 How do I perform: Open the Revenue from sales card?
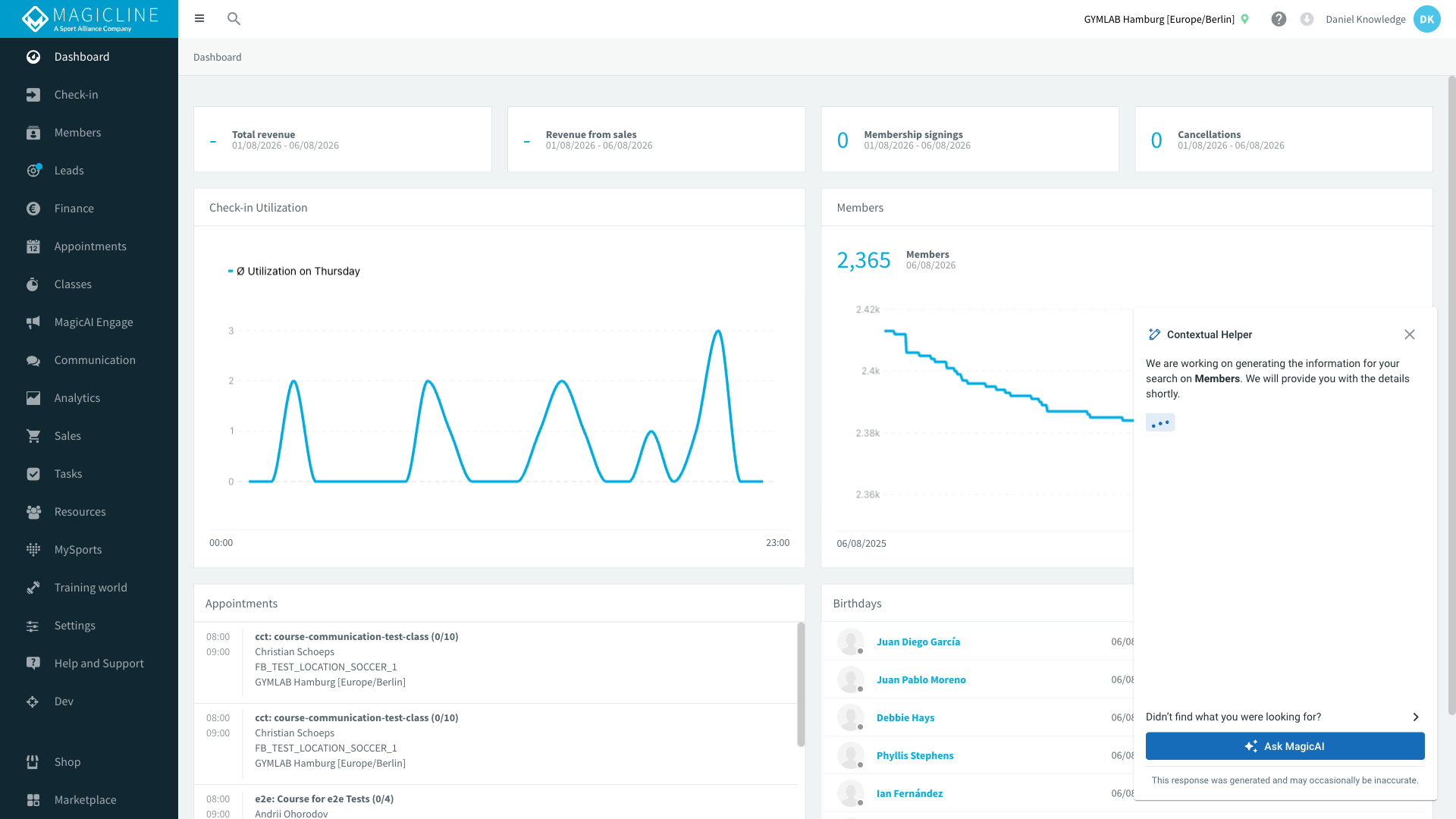point(656,140)
